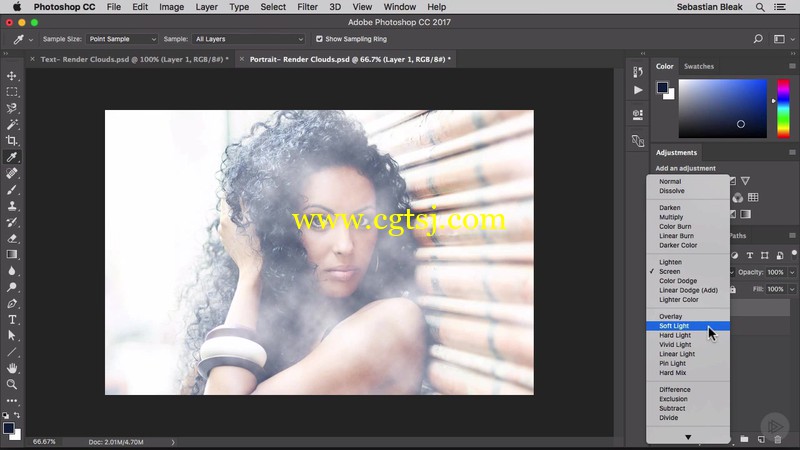This screenshot has width=800, height=450.
Task: Open the Adjustments panel options menu
Action: click(792, 153)
